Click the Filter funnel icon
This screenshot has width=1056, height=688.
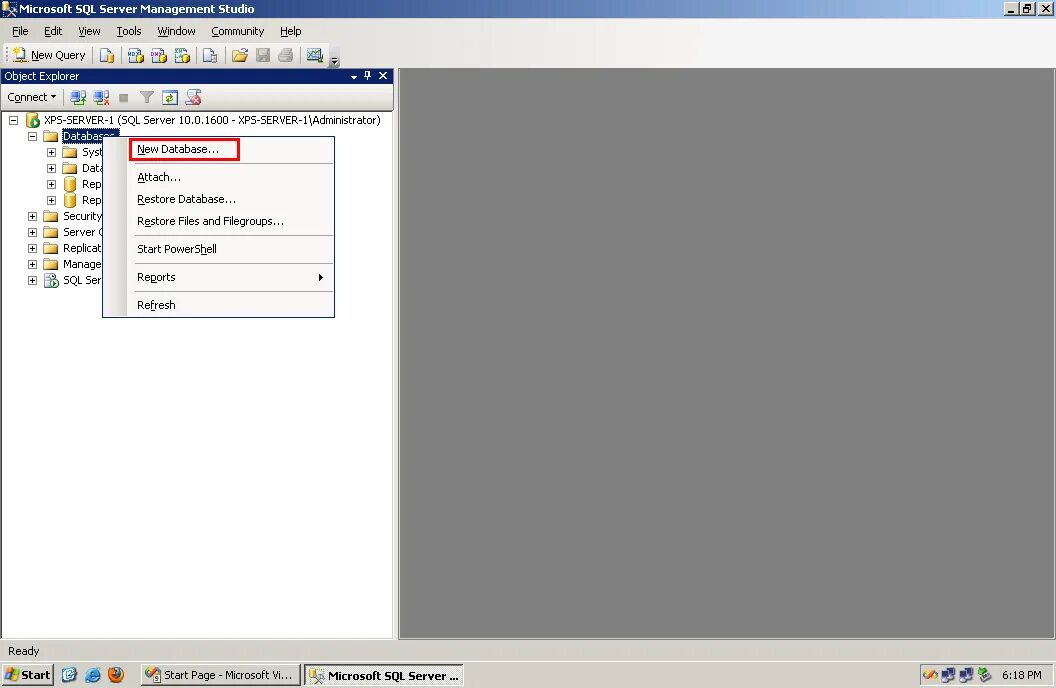pyautogui.click(x=147, y=98)
